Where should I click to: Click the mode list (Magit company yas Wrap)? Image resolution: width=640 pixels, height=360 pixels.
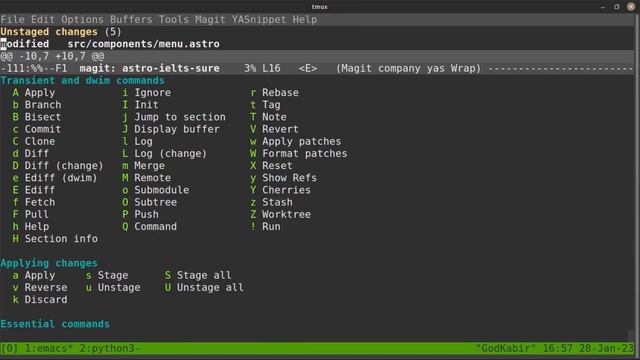tap(409, 68)
